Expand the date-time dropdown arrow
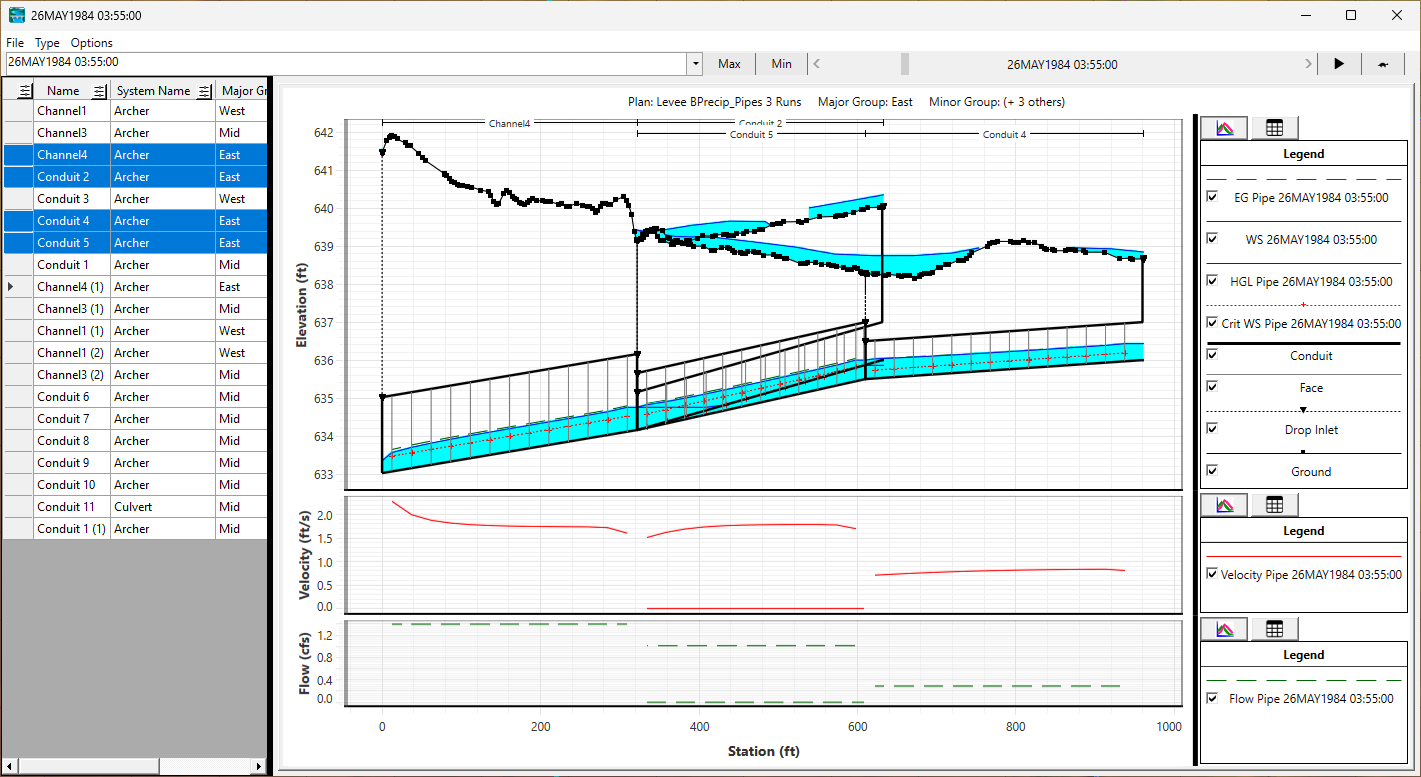Screen dimensions: 1421x777 pos(695,64)
